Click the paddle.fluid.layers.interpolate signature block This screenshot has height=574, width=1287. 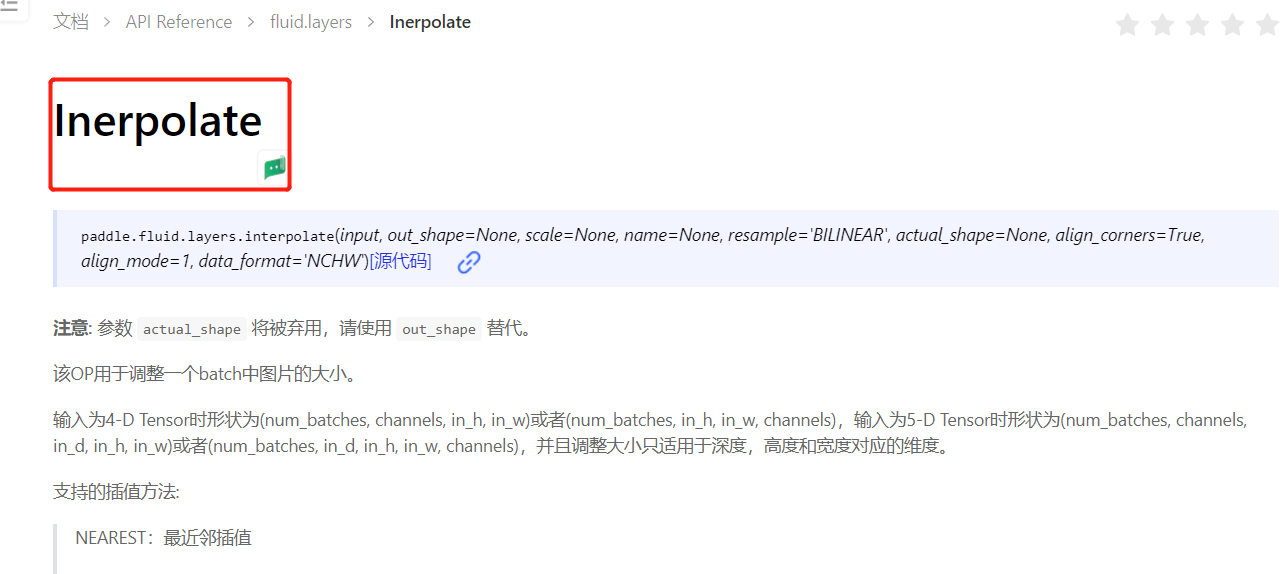click(667, 249)
